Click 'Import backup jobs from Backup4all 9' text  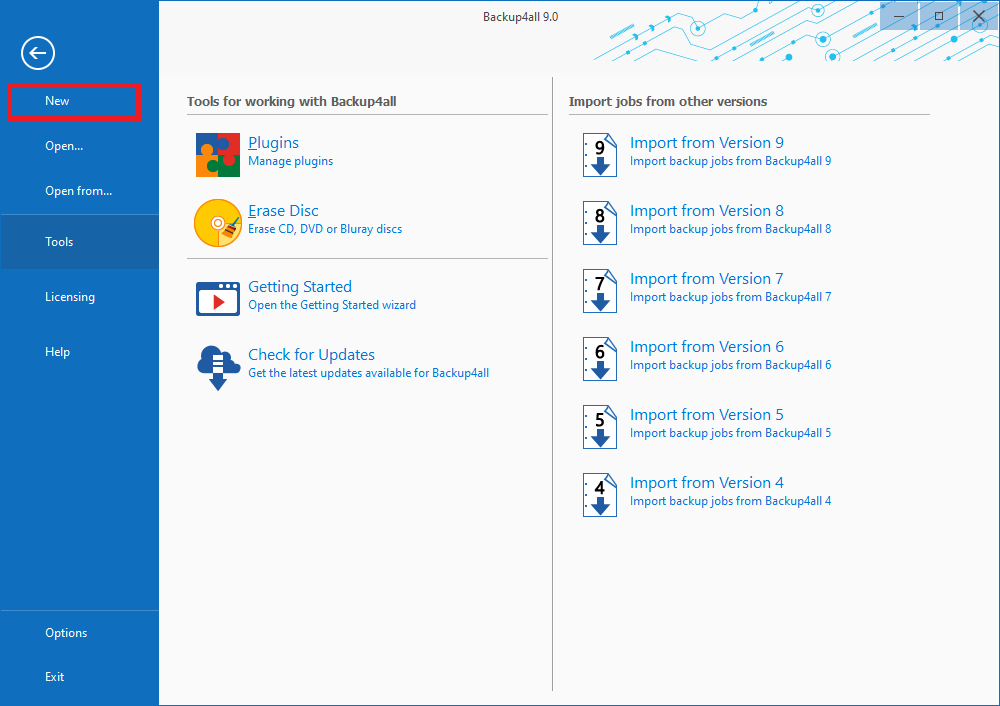[x=730, y=161]
